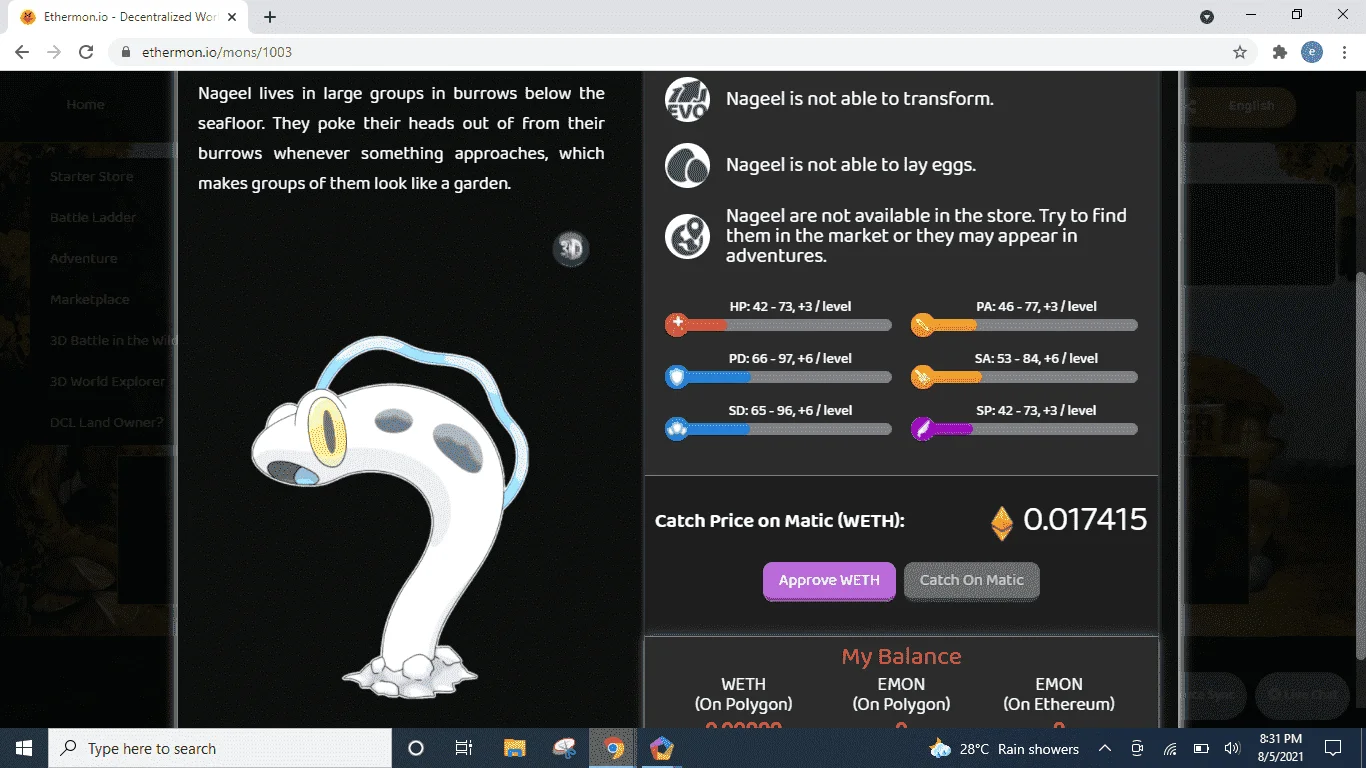Click the PA attack stat icon

923,324
